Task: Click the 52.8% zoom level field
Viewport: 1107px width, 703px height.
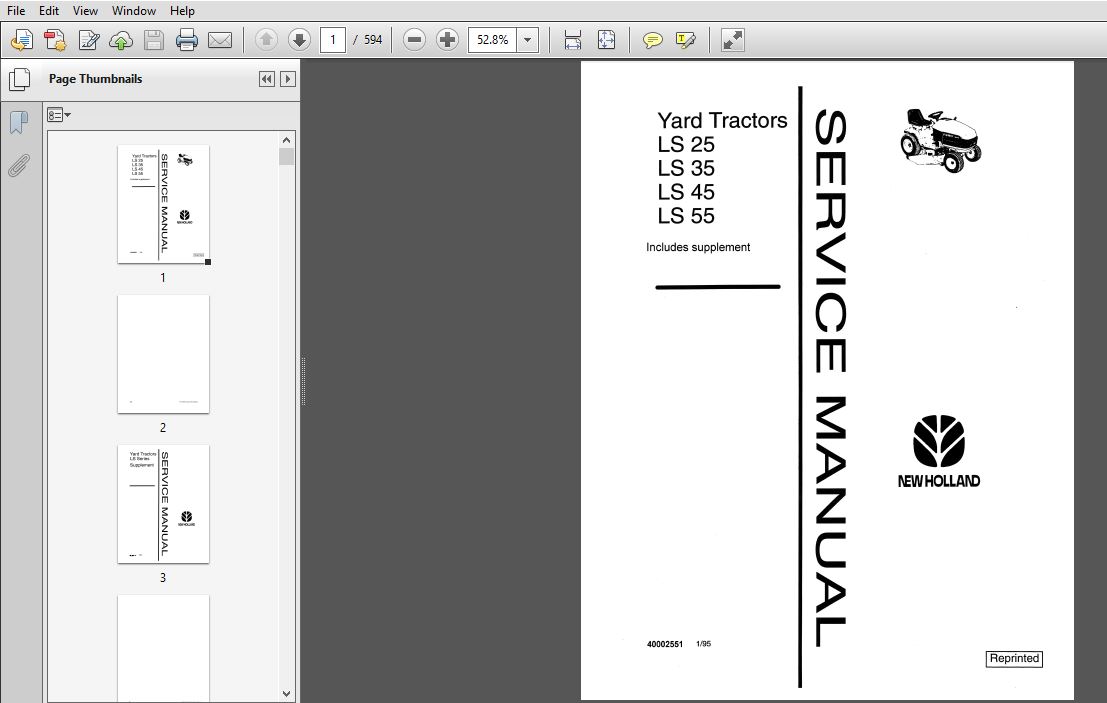Action: 493,40
